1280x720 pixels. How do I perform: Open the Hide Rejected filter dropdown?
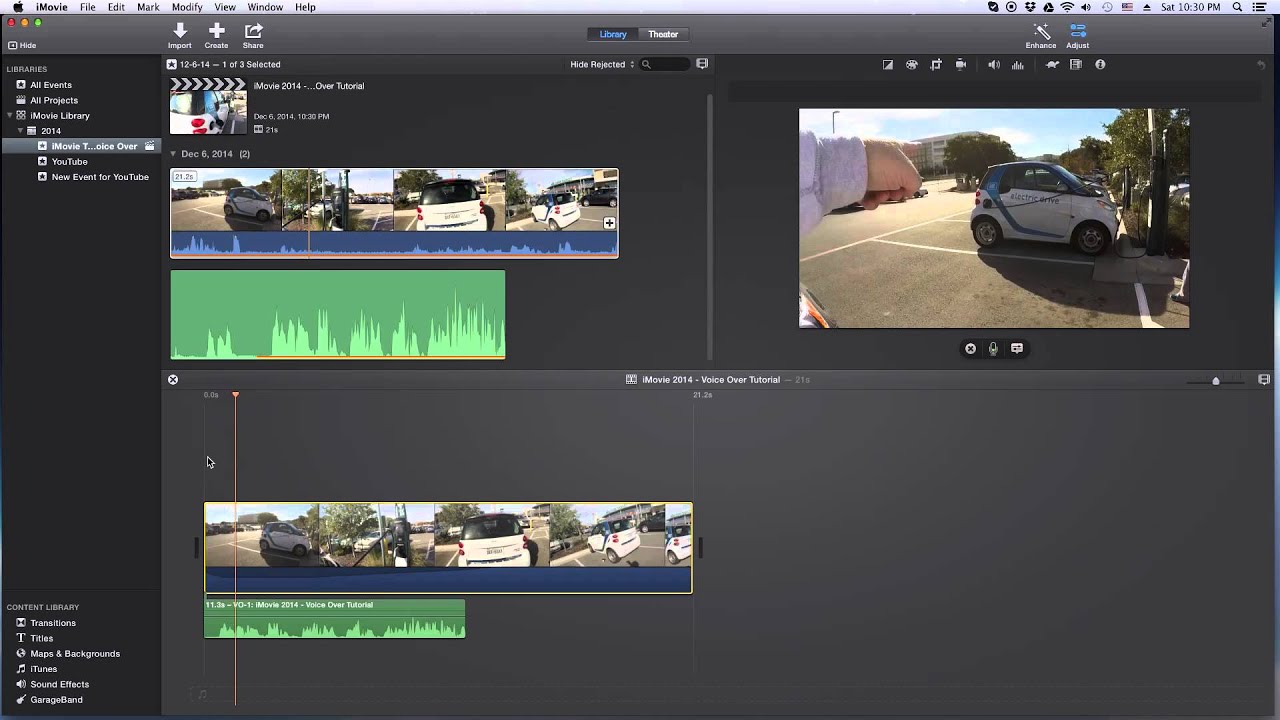tap(602, 65)
